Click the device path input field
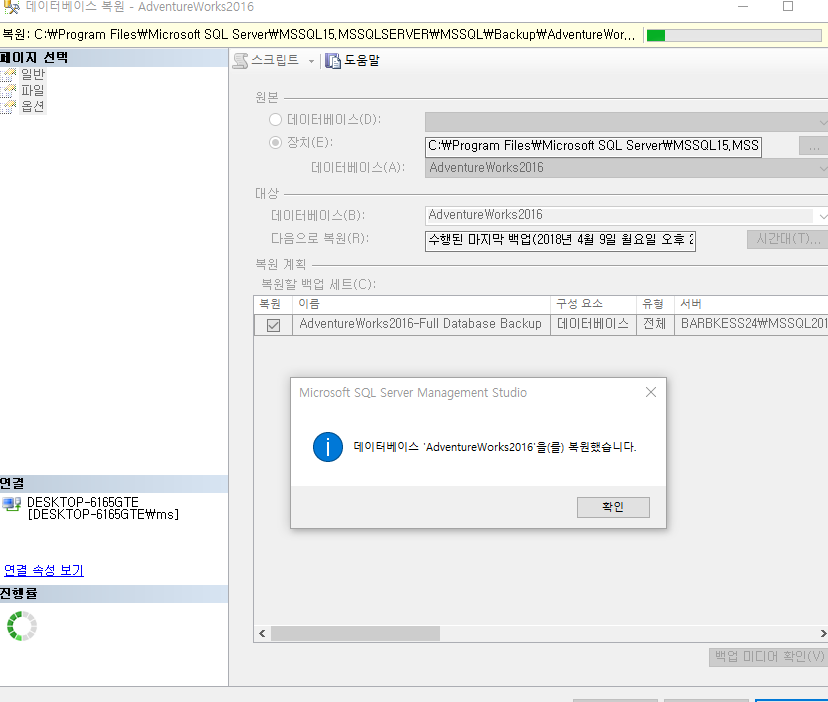This screenshot has height=702, width=828. [x=593, y=146]
